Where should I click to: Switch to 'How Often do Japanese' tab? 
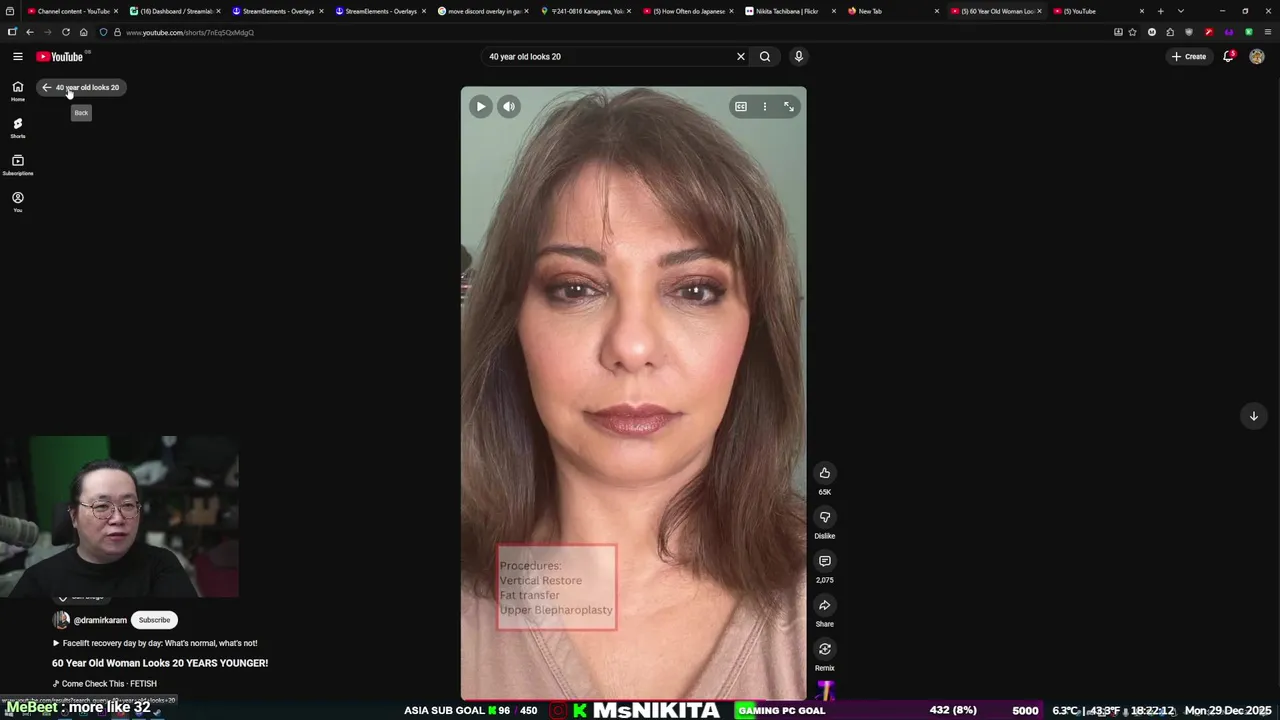pos(689,11)
